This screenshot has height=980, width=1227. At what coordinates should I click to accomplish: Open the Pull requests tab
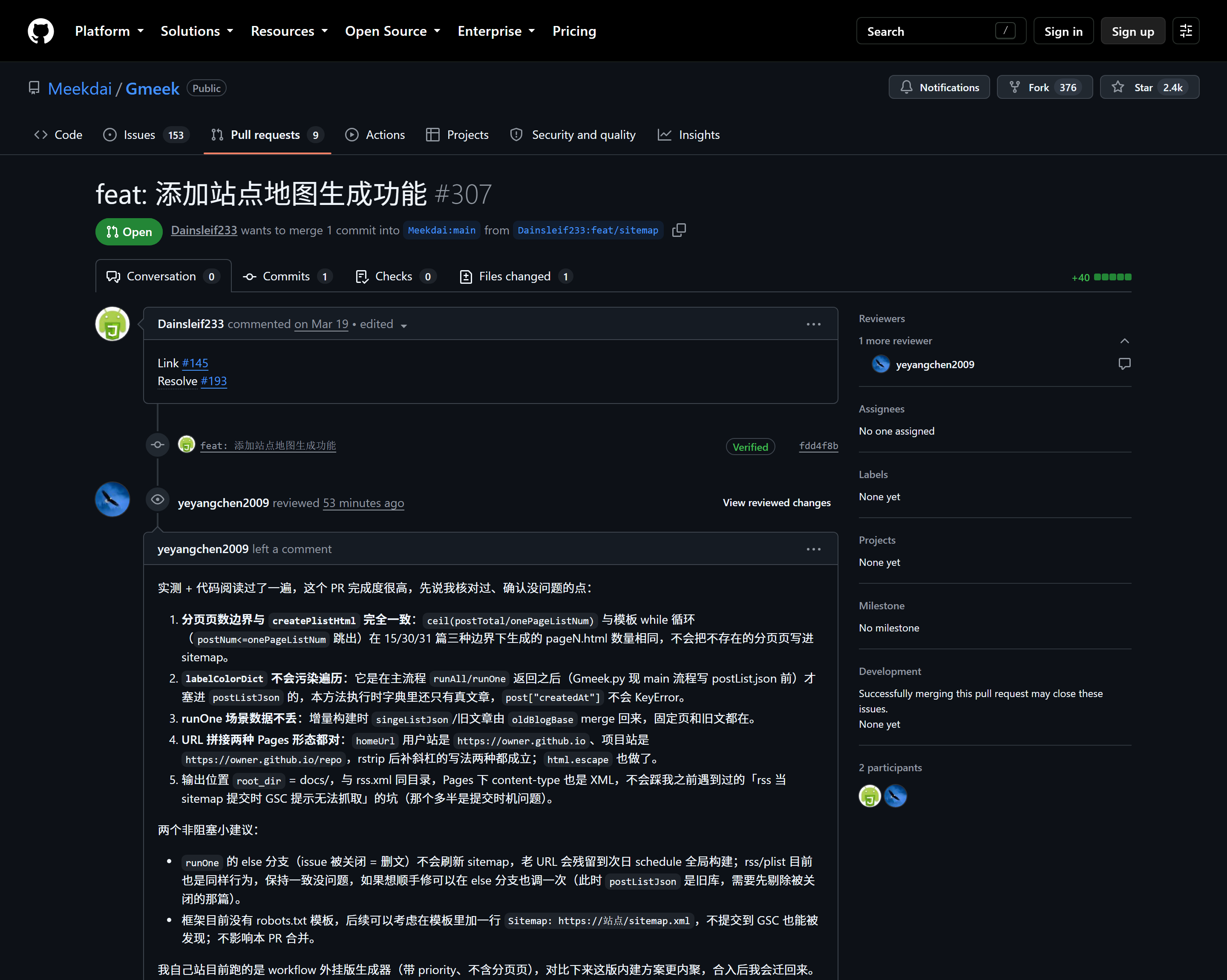point(267,135)
